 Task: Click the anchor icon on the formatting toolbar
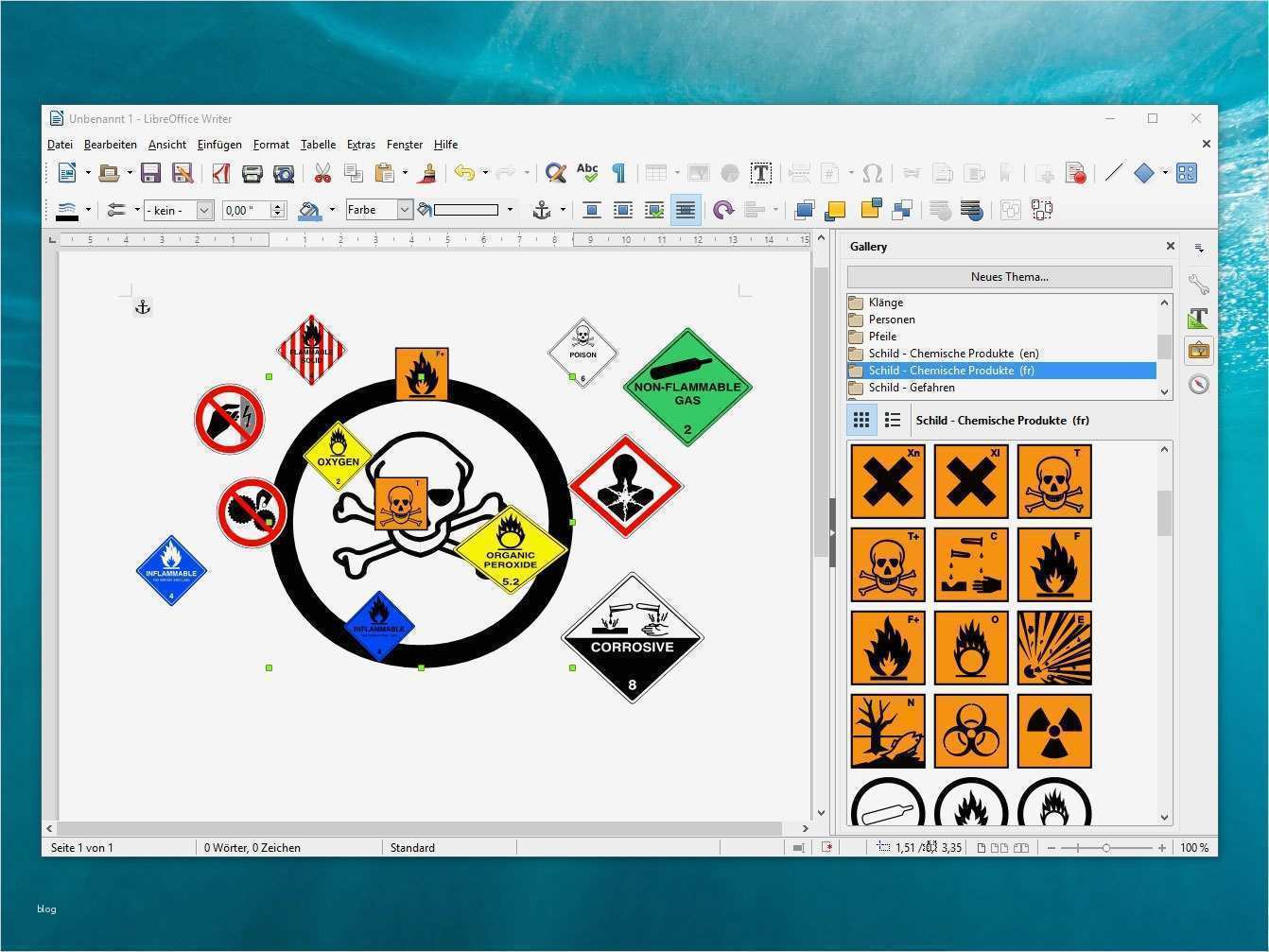coord(540,209)
